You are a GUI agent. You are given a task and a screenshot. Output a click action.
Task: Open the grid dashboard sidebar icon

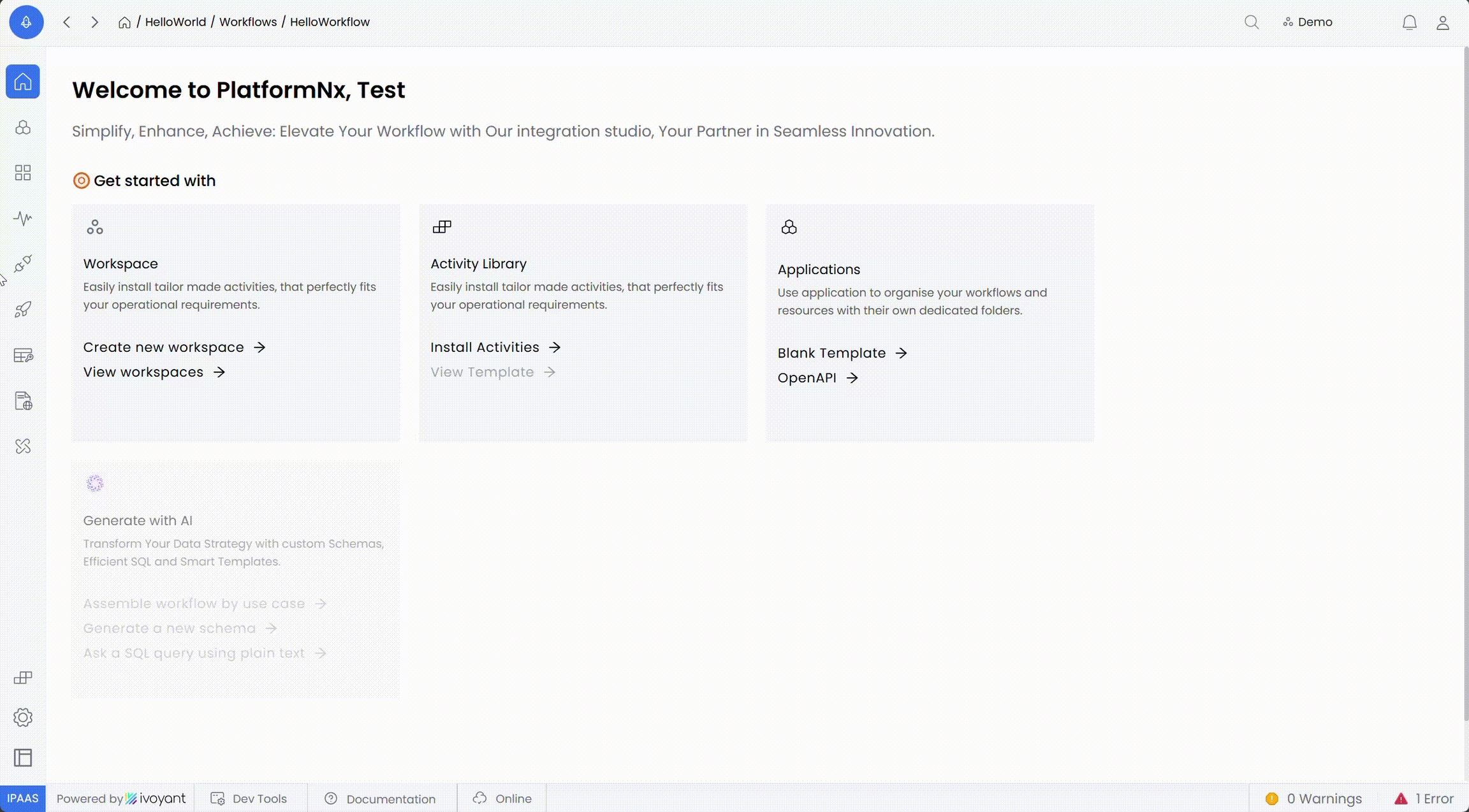(x=23, y=173)
